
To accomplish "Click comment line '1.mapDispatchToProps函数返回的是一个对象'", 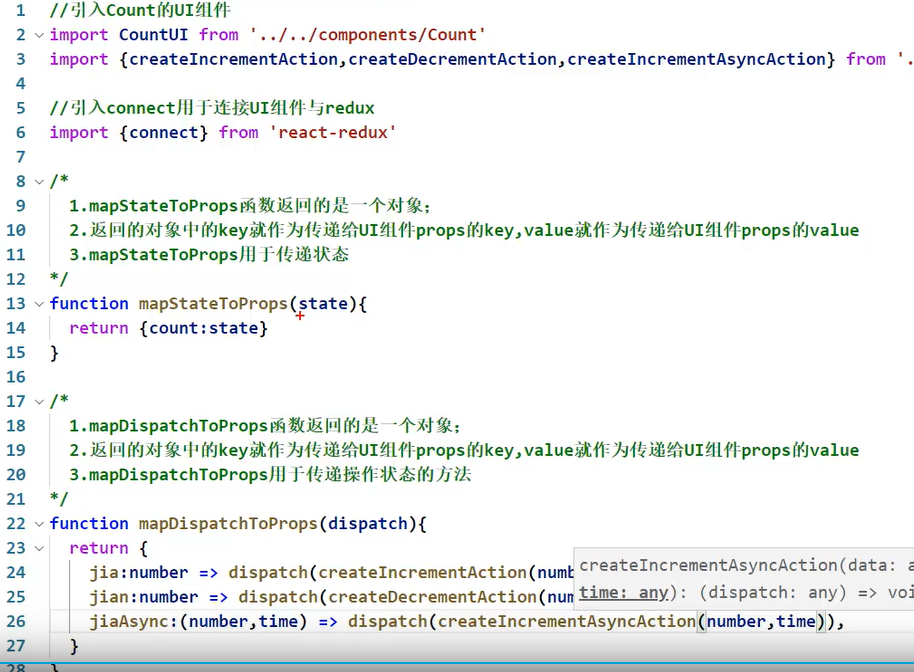I will (265, 425).
